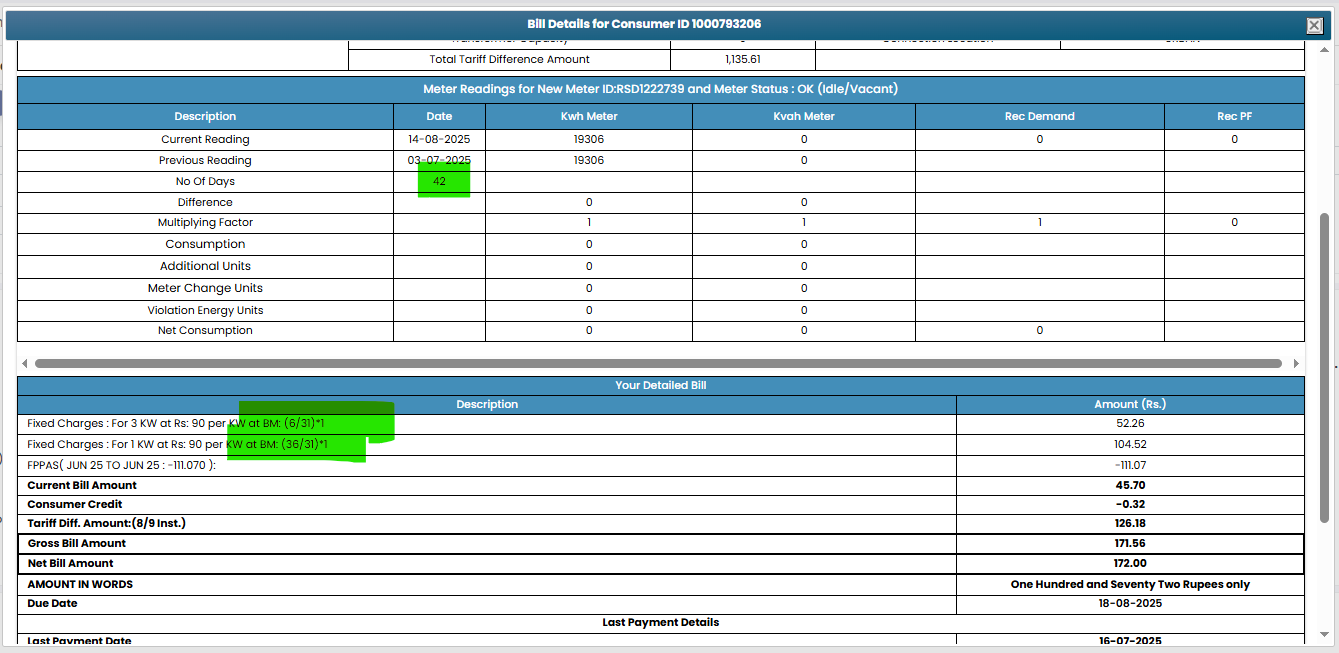Select the Current Bill Amount label

pos(82,485)
